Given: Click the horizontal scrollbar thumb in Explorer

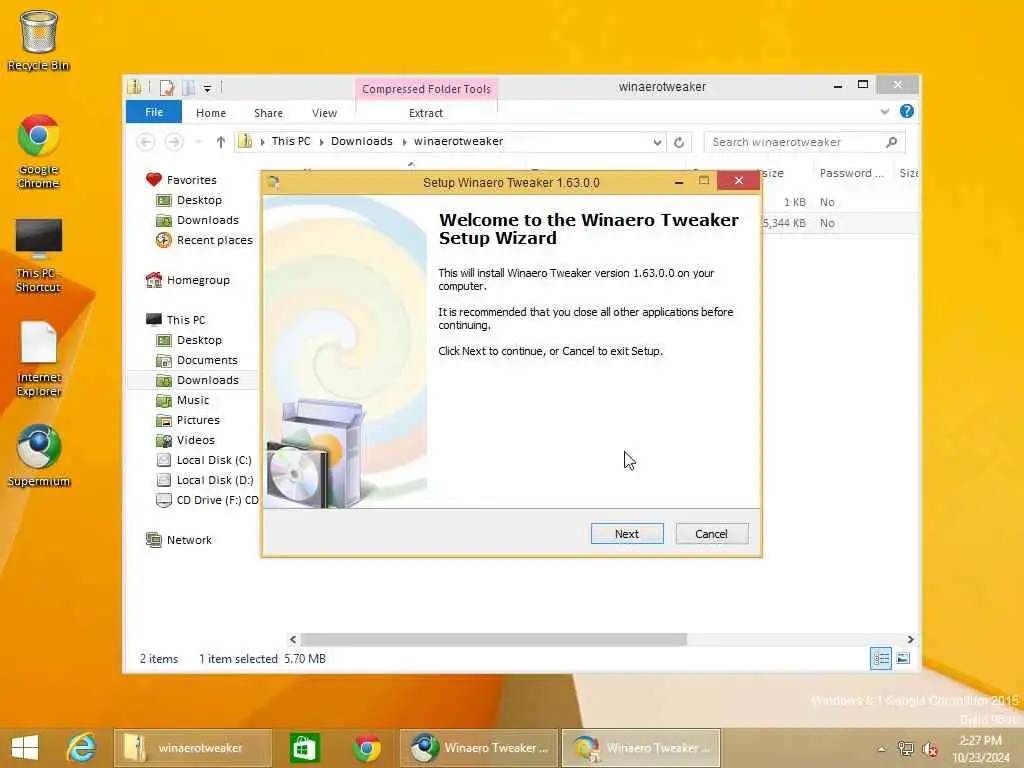Looking at the screenshot, I should coord(493,639).
